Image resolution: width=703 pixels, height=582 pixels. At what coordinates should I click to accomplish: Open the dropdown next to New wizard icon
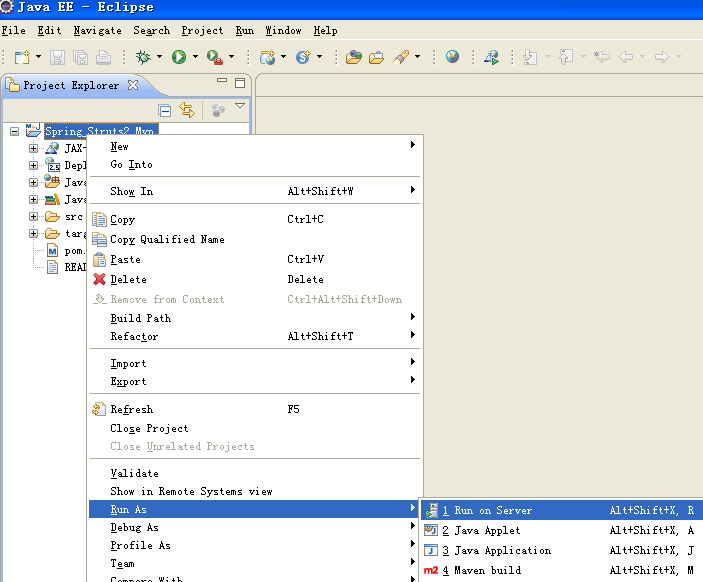[38, 57]
